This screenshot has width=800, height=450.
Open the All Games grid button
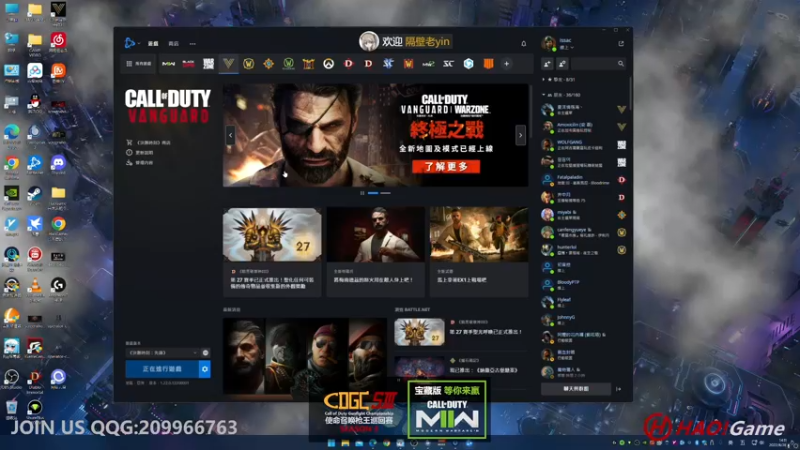138,64
